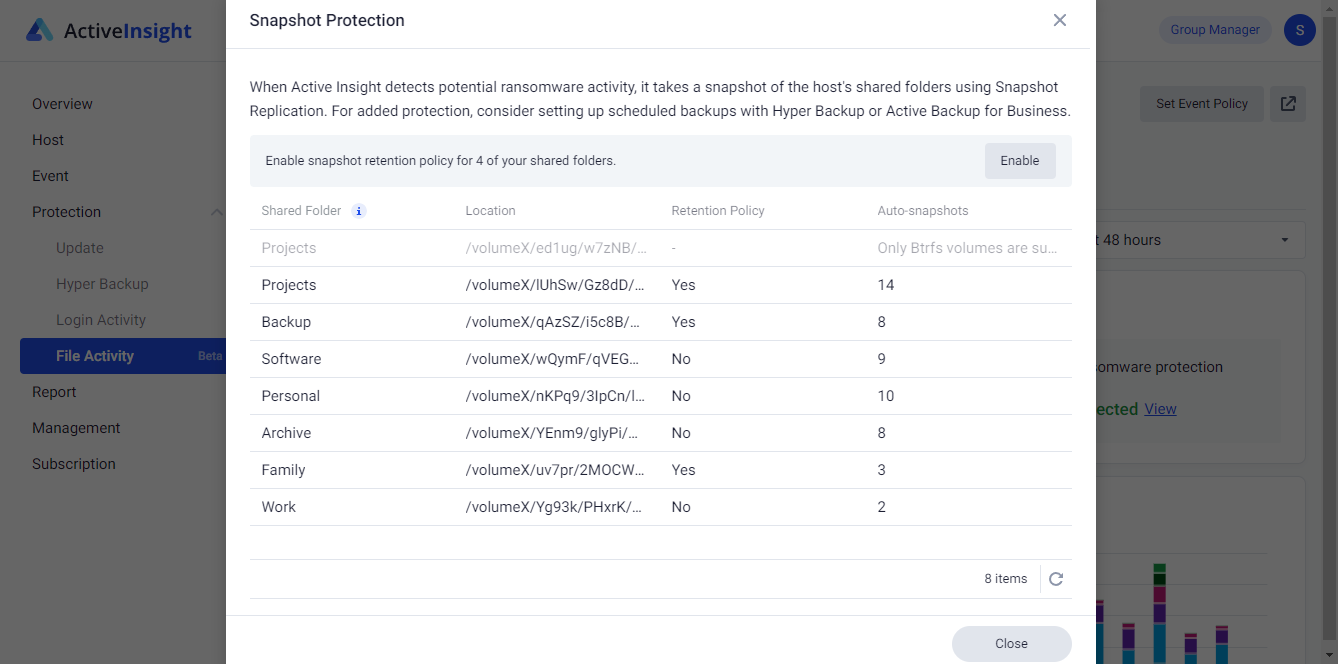Viewport: 1338px width, 664px height.
Task: Select Hyper Backup in the sidebar
Action: point(102,284)
